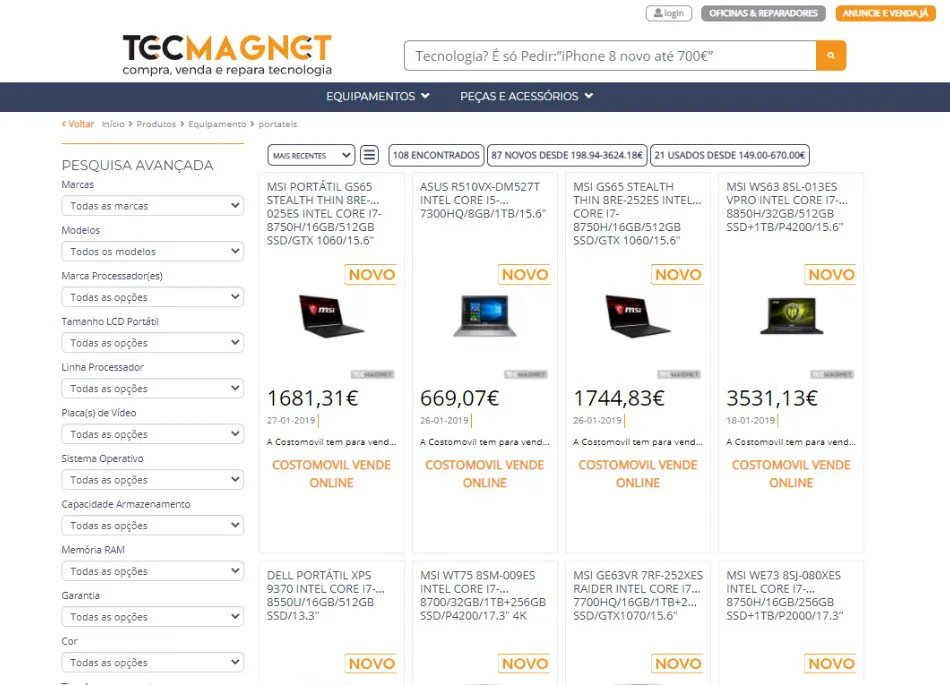Click the 669,07€ price
The width and height of the screenshot is (950, 685).
(460, 398)
